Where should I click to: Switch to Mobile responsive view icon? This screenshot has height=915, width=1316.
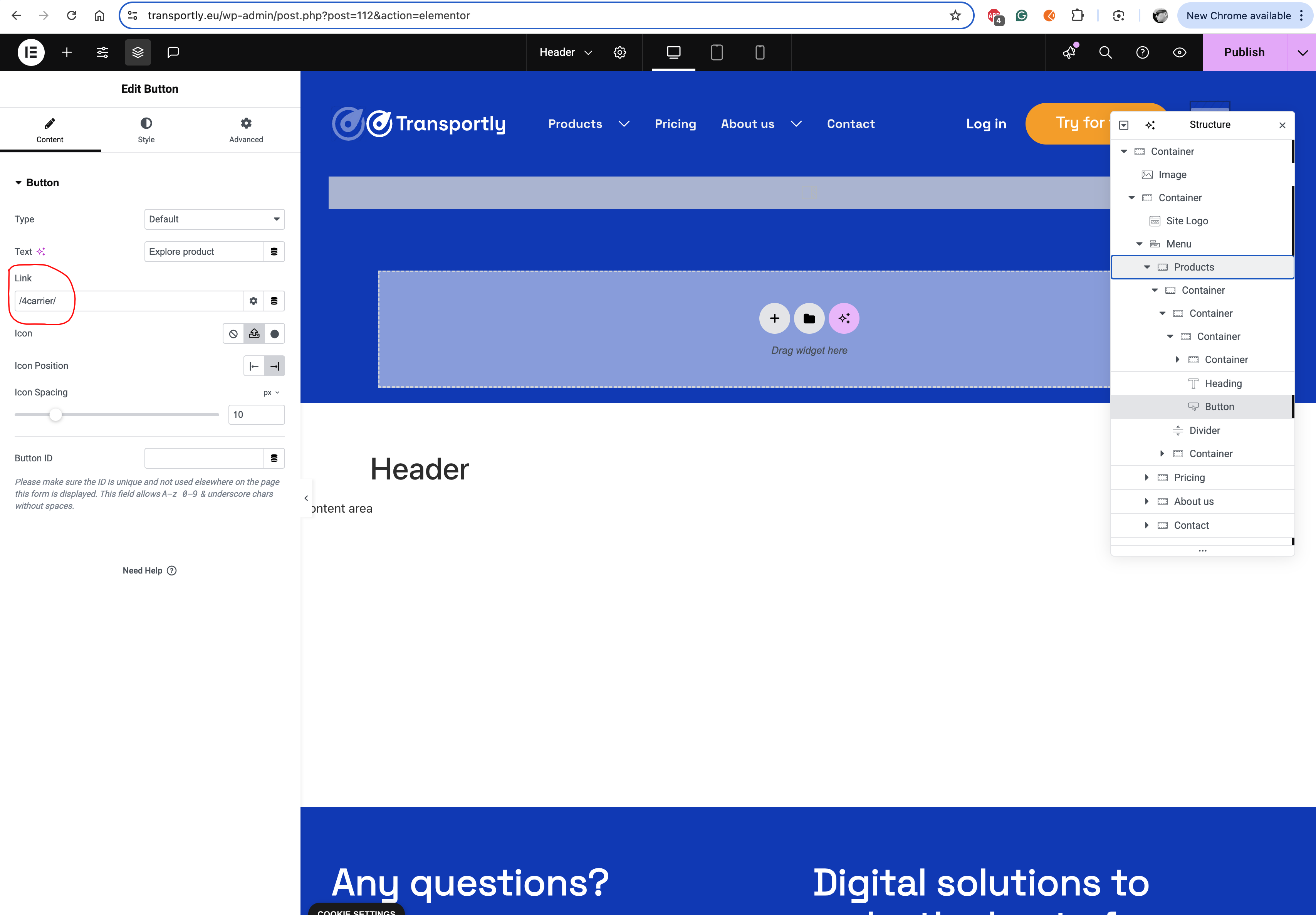click(x=760, y=52)
